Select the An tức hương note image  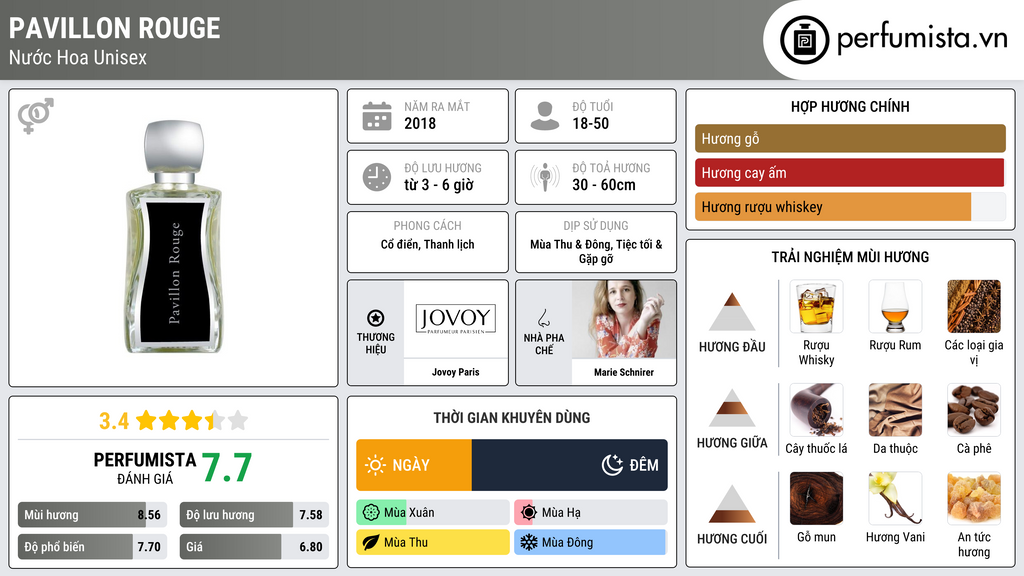[x=974, y=499]
